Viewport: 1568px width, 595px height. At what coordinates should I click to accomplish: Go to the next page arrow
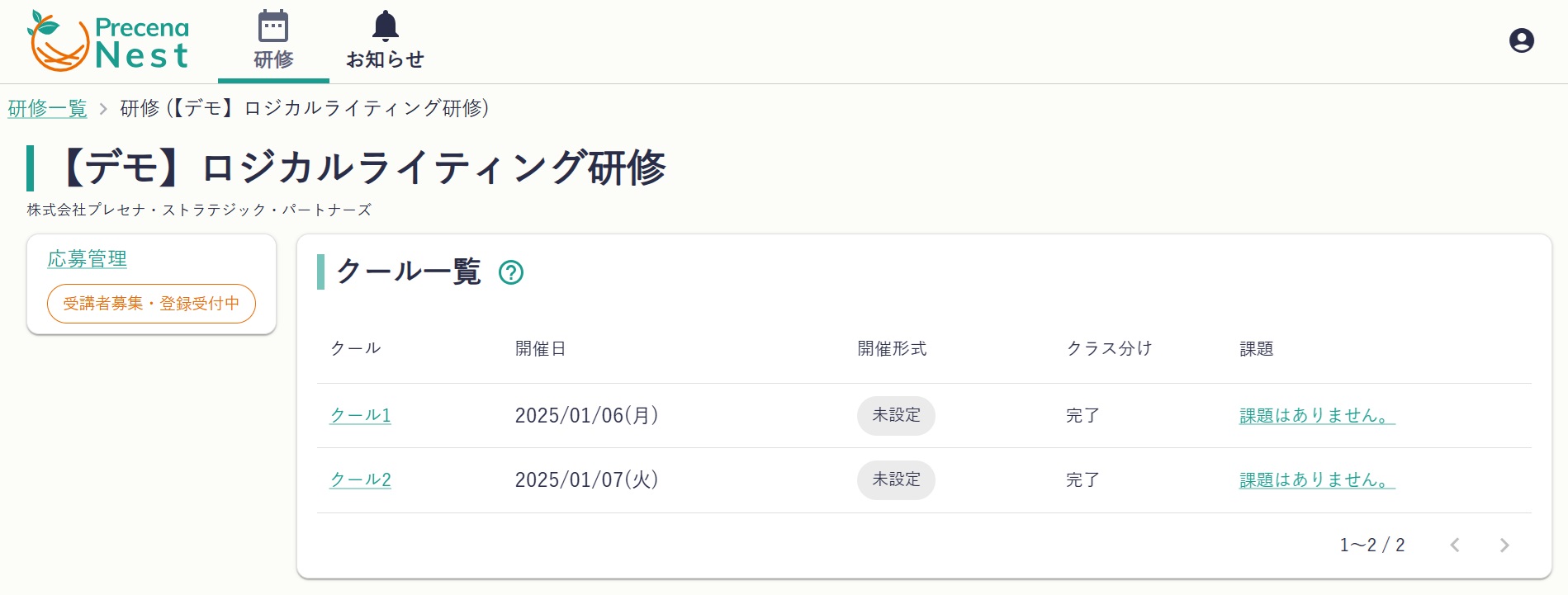1504,545
